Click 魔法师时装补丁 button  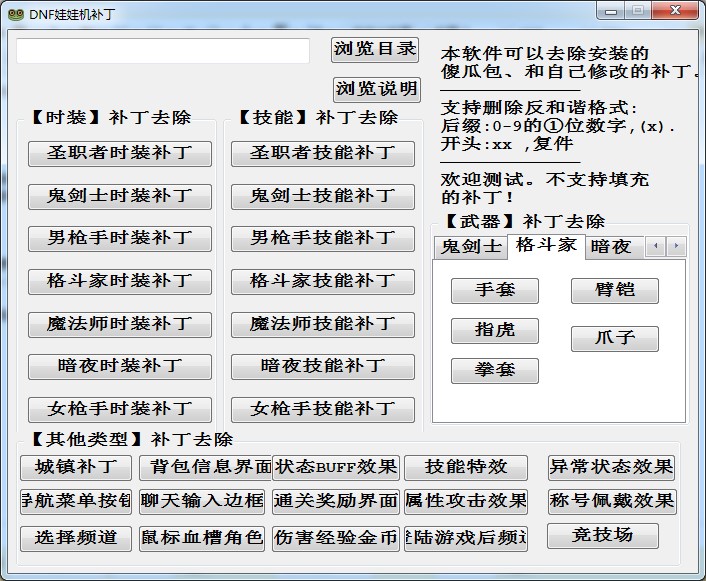[x=120, y=325]
